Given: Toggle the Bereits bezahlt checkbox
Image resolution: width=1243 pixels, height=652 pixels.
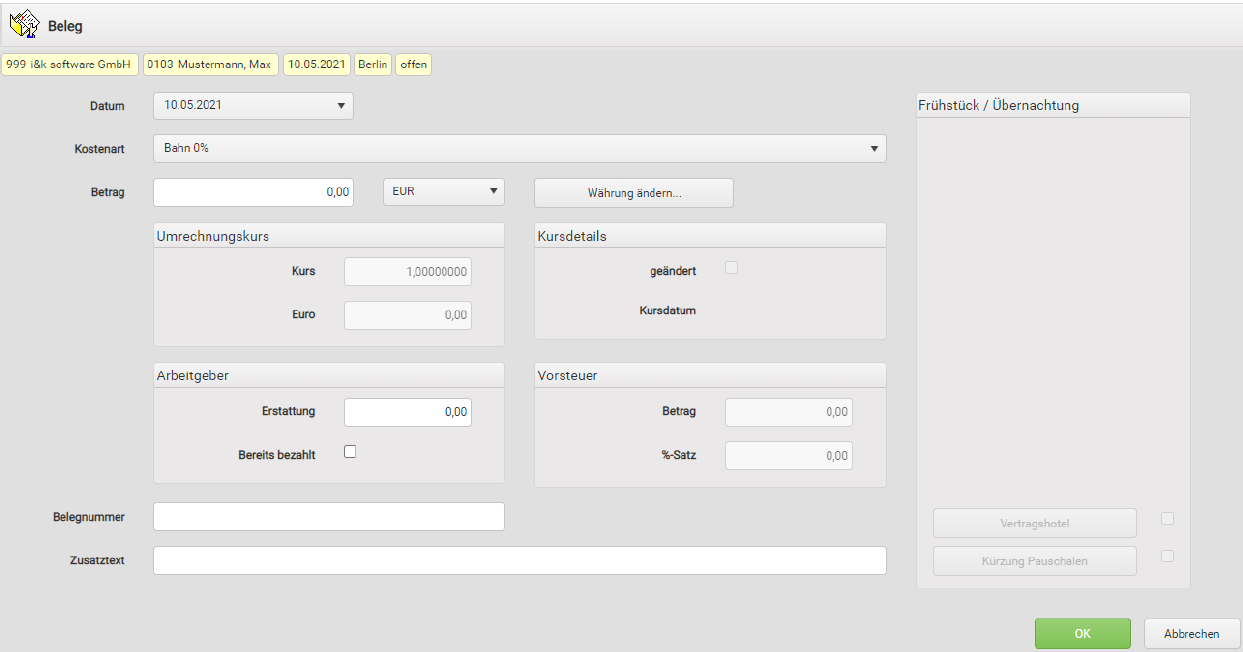Looking at the screenshot, I should [350, 452].
